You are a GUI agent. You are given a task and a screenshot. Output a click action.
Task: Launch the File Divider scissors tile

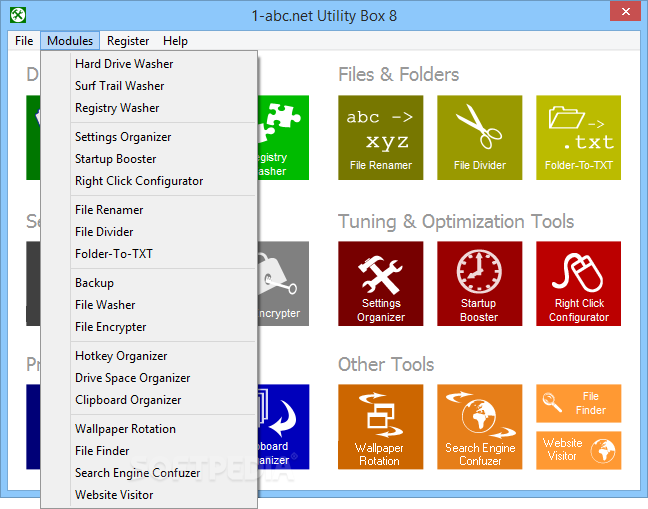coord(479,138)
